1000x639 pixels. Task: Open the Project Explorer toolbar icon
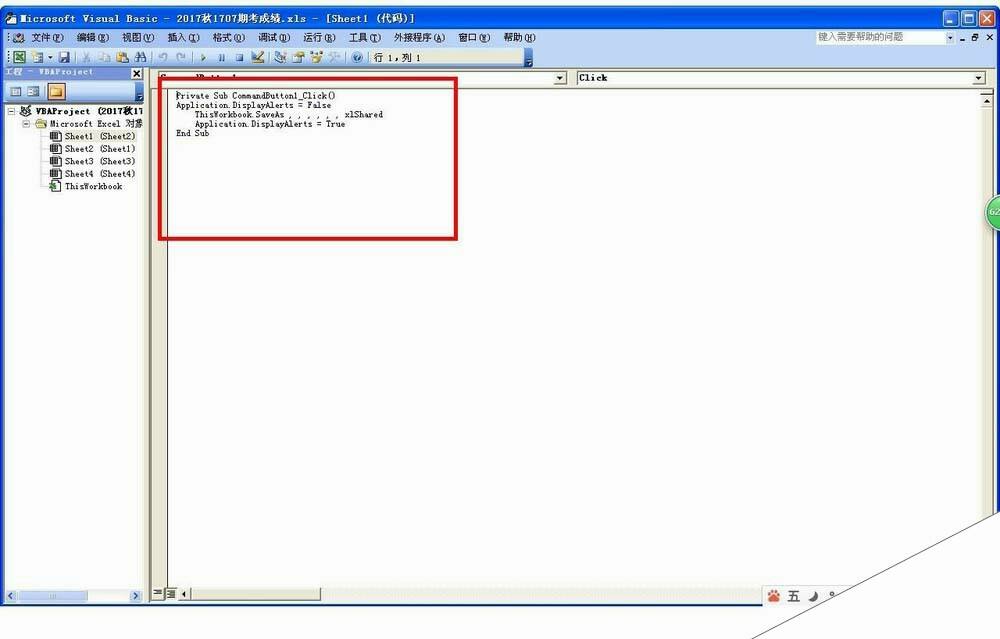coord(280,57)
